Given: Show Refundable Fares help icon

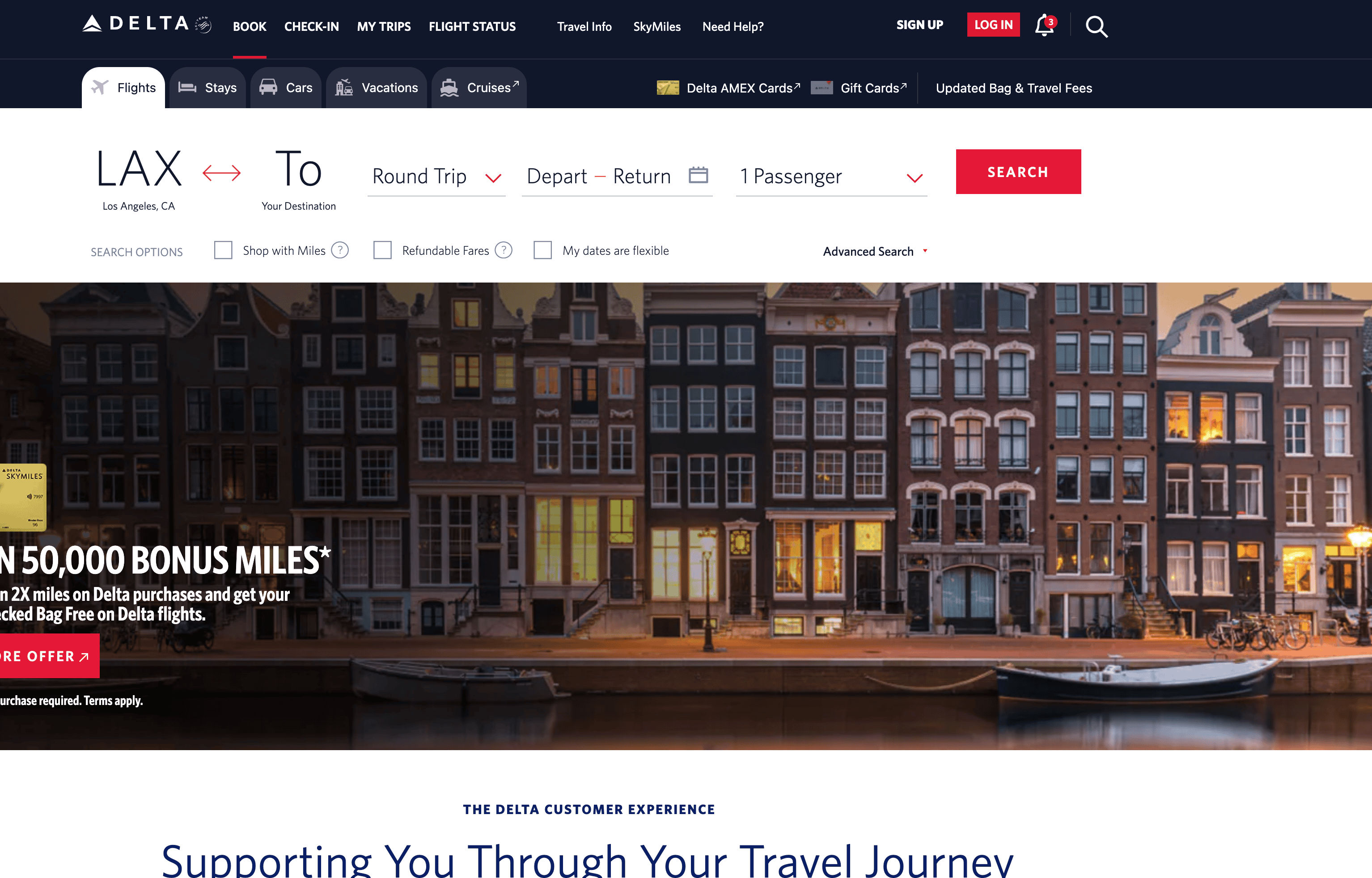Looking at the screenshot, I should tap(504, 250).
